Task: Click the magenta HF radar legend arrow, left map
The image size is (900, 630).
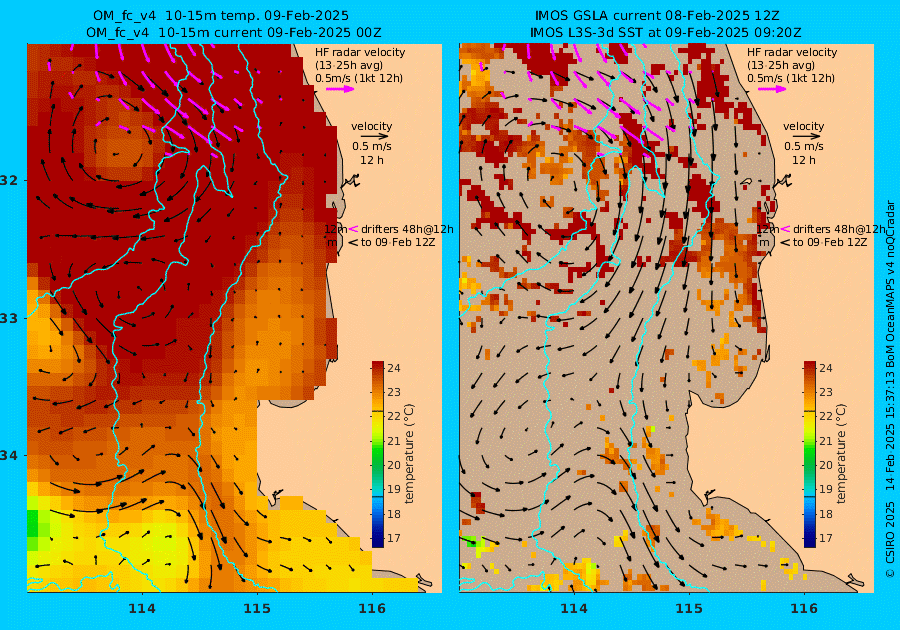Action: point(340,89)
